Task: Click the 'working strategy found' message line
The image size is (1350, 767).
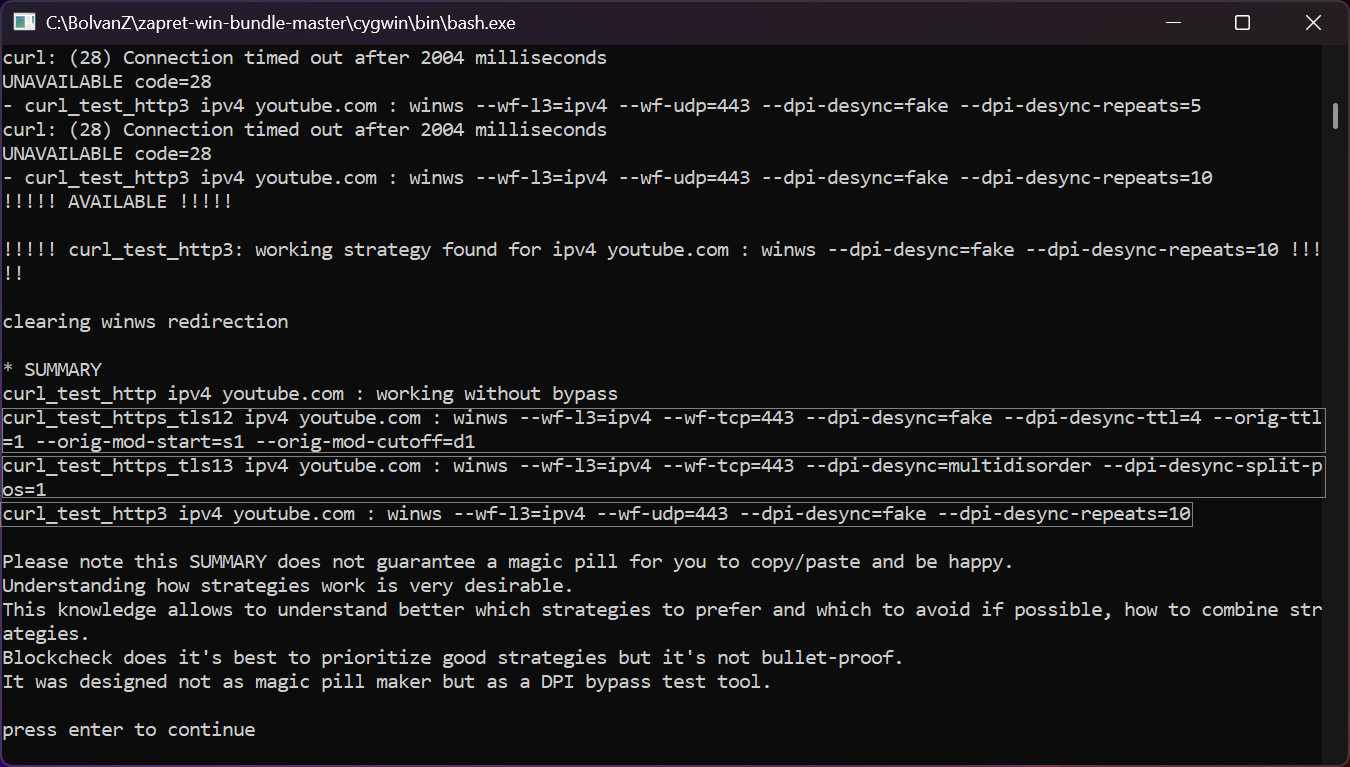Action: coord(660,250)
